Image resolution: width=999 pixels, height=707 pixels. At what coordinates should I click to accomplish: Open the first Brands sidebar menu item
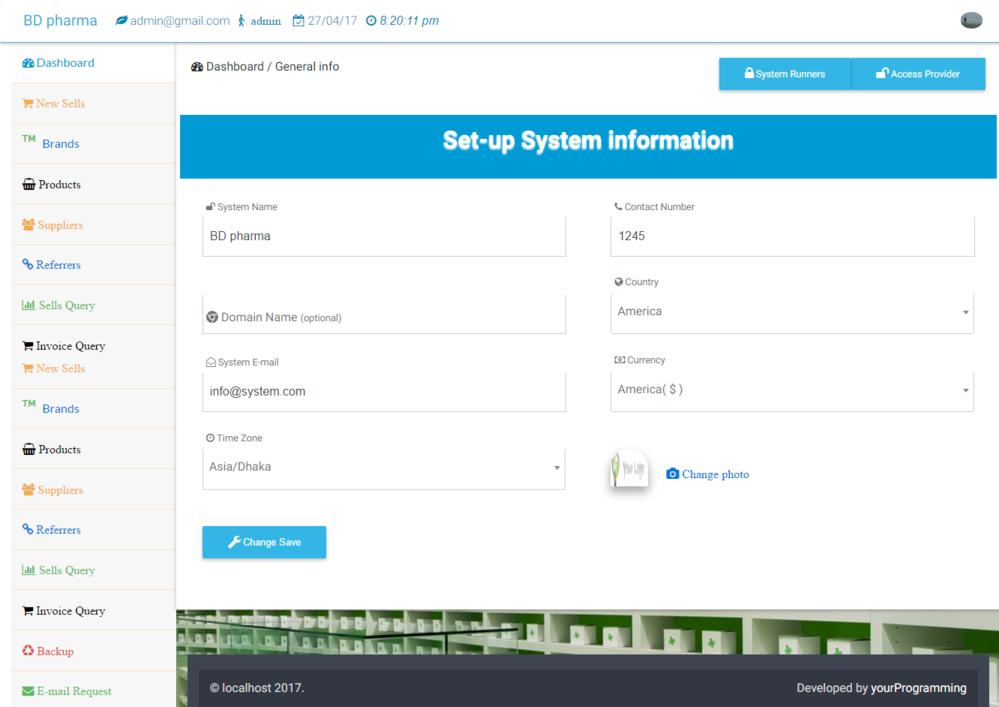pyautogui.click(x=60, y=144)
